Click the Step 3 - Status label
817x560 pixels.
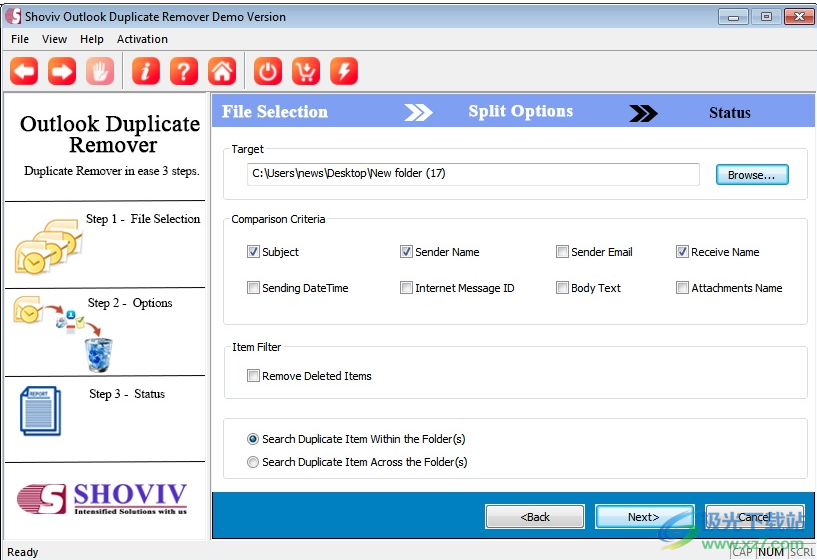(x=127, y=394)
